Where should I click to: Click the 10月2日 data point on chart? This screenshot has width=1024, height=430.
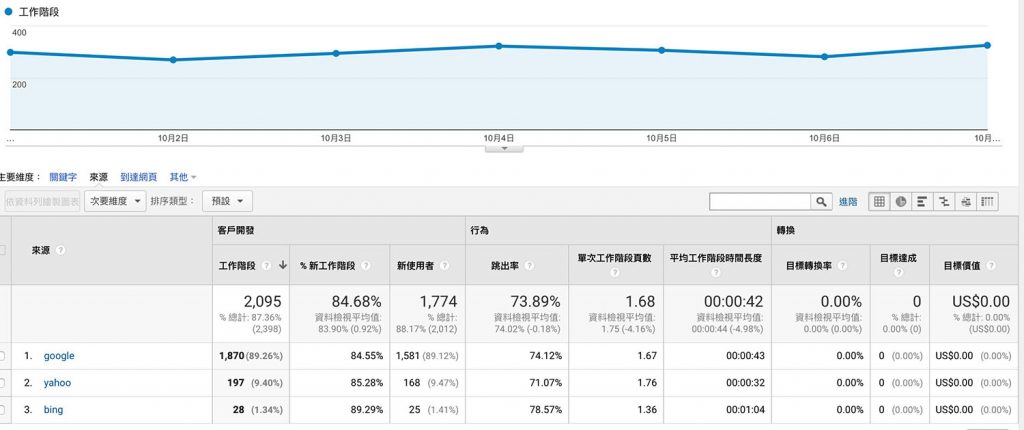click(173, 59)
